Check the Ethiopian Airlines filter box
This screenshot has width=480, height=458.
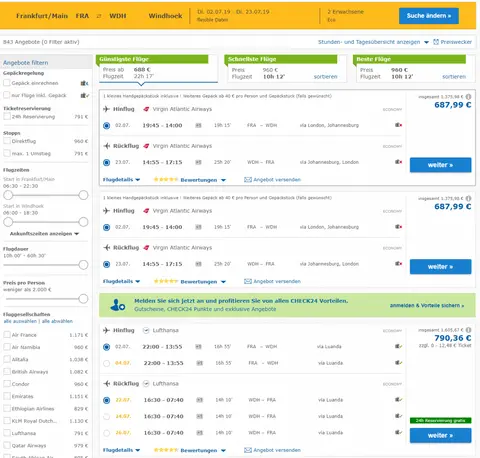click(7, 408)
